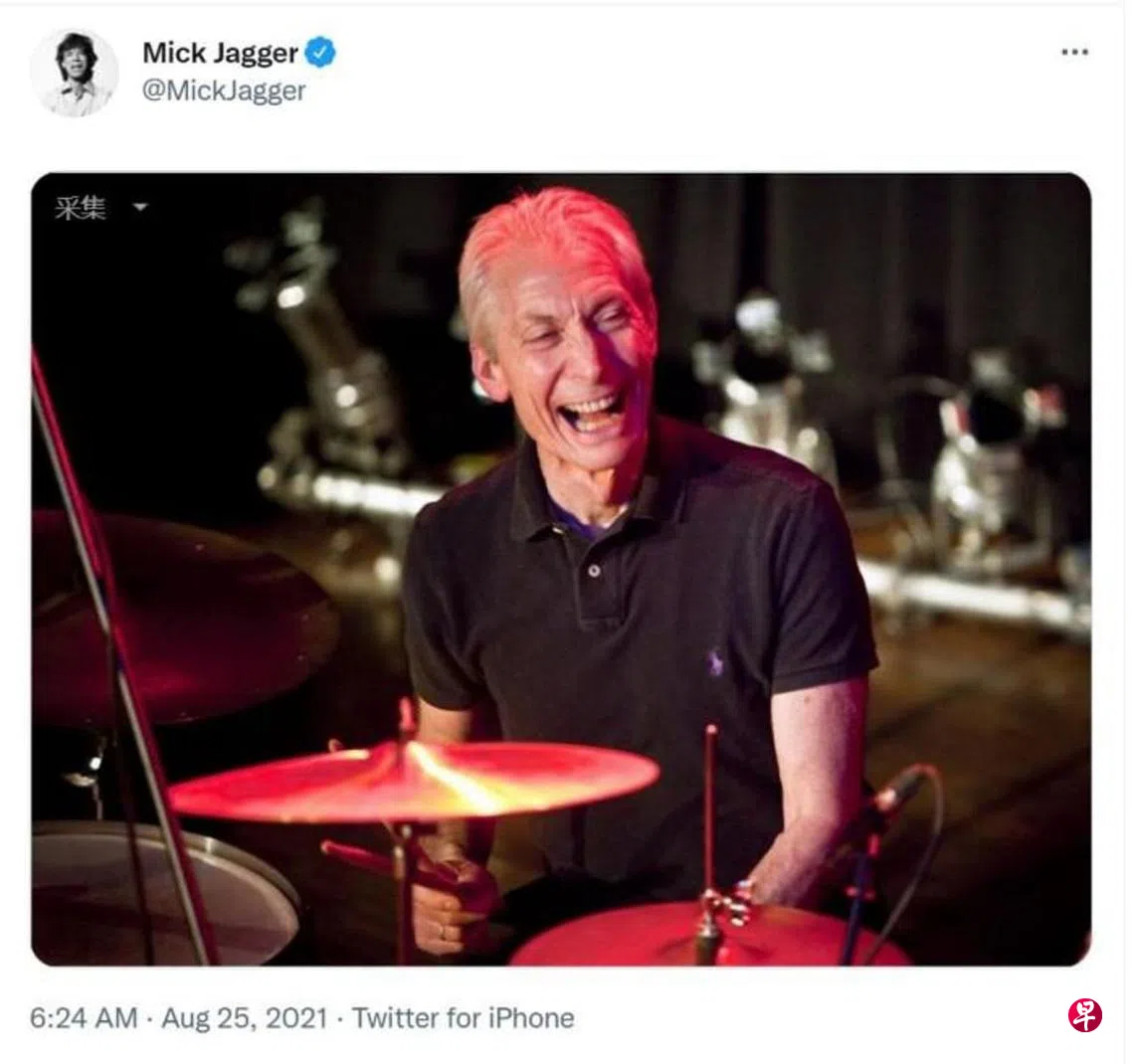
Task: Click the 6:24 AM timestamp
Action: [83, 1018]
